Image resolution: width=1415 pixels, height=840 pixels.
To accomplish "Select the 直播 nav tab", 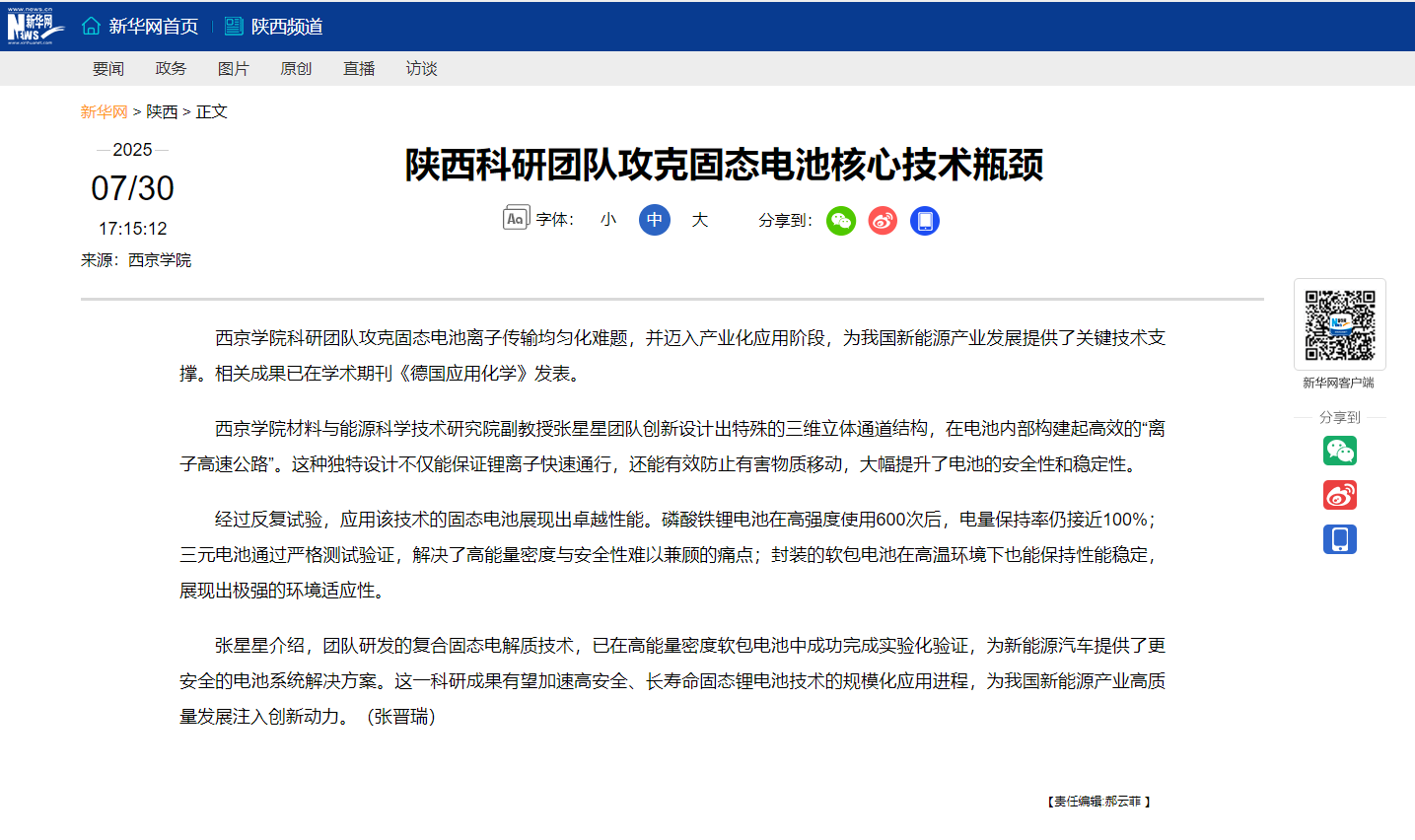I will pos(359,68).
